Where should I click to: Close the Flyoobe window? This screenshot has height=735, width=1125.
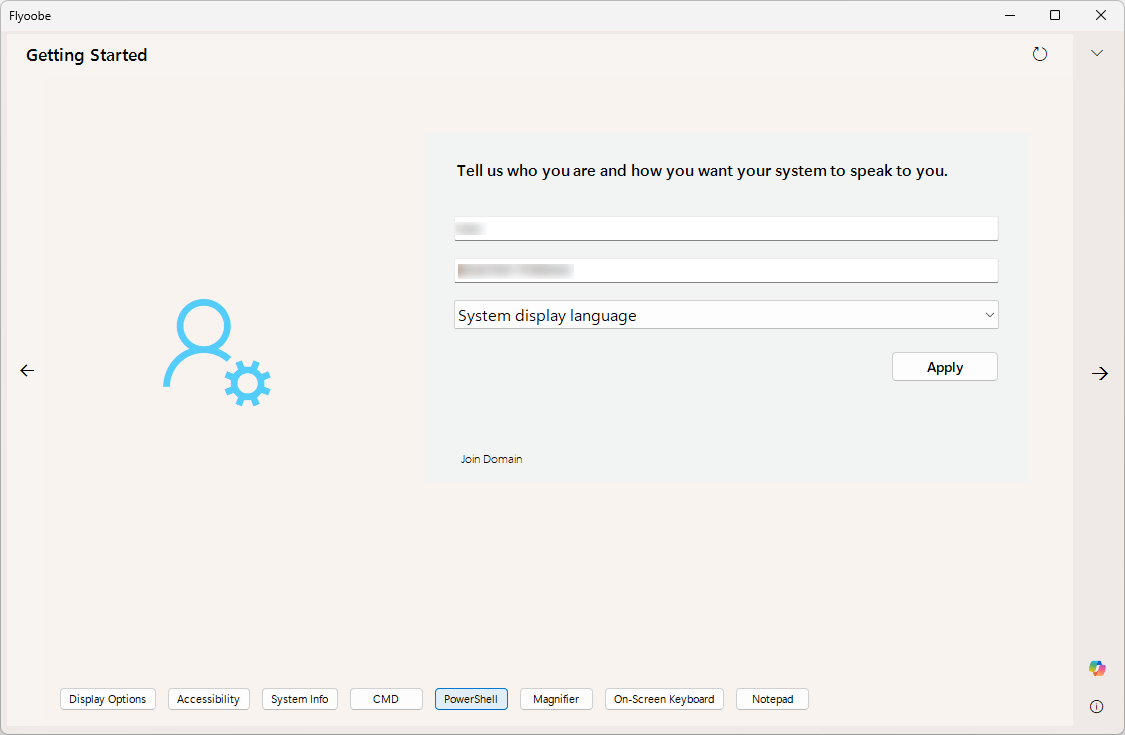(1101, 15)
